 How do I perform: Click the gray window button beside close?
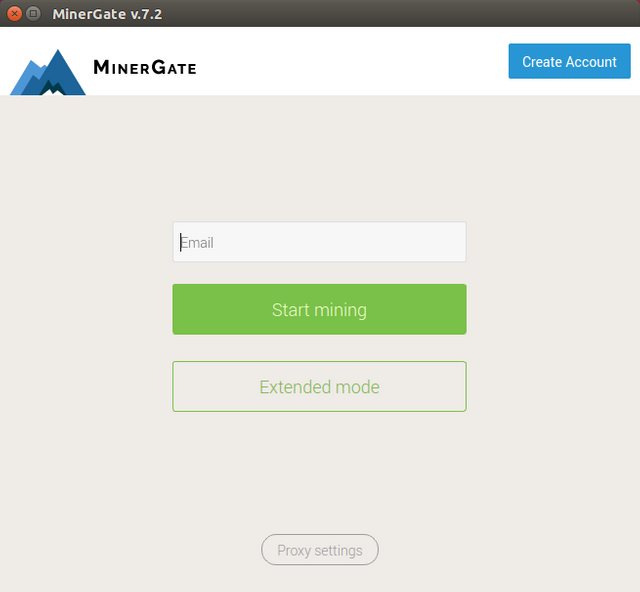[33, 14]
